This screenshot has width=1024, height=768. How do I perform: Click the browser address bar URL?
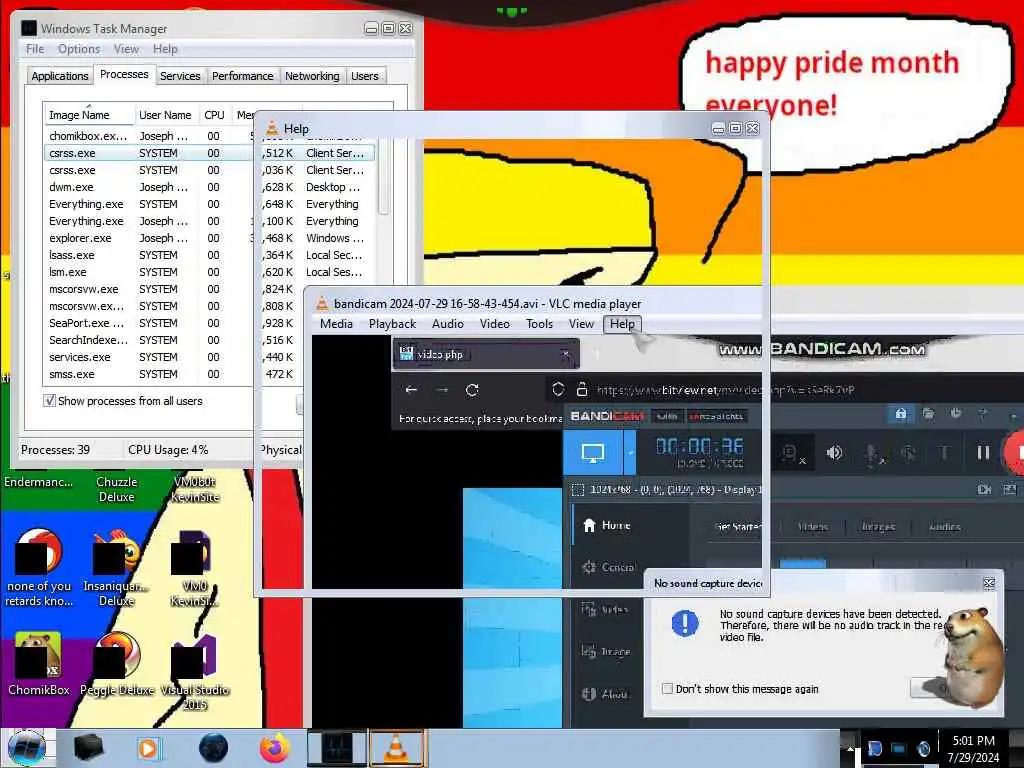[726, 390]
